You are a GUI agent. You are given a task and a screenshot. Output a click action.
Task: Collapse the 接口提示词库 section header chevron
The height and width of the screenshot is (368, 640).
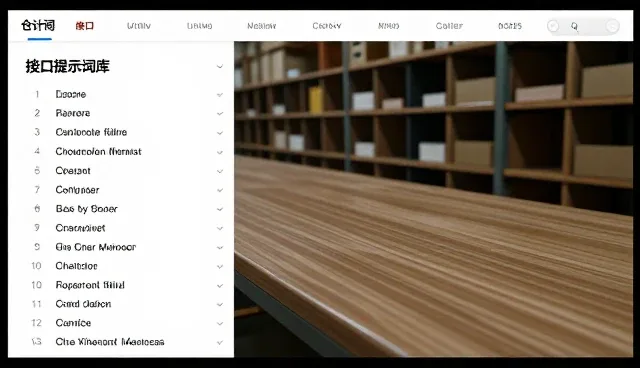tap(220, 67)
